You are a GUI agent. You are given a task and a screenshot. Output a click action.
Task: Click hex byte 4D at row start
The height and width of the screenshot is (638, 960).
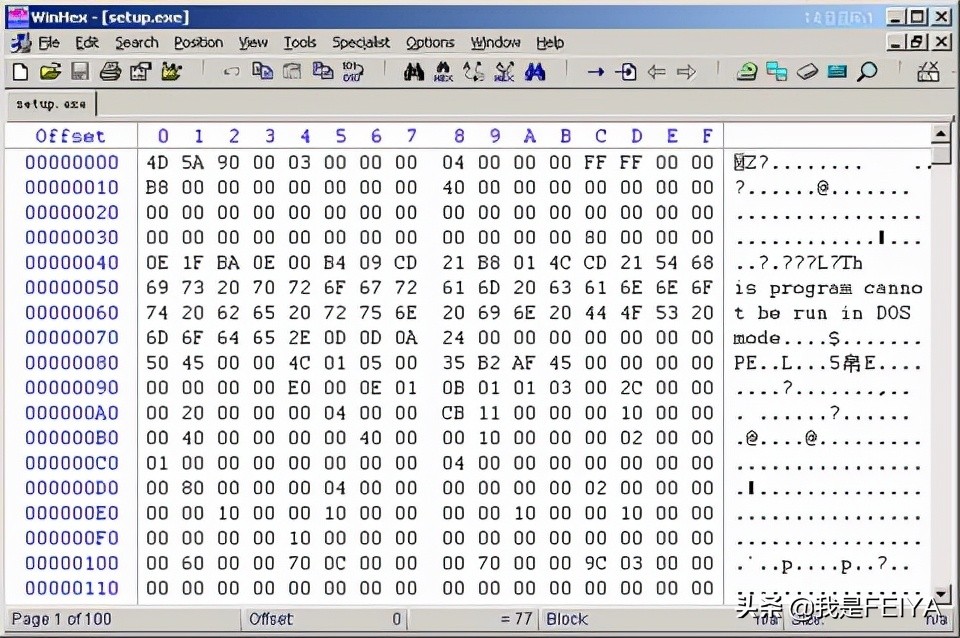157,162
